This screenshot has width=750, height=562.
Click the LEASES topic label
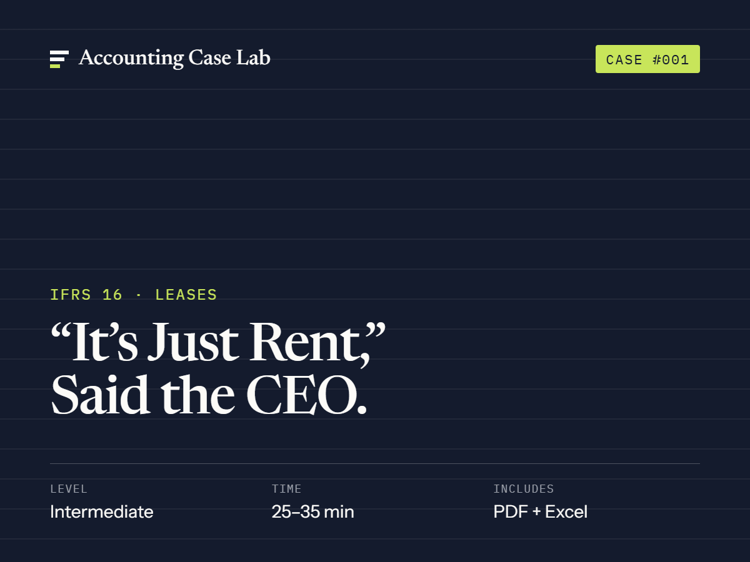tap(186, 295)
